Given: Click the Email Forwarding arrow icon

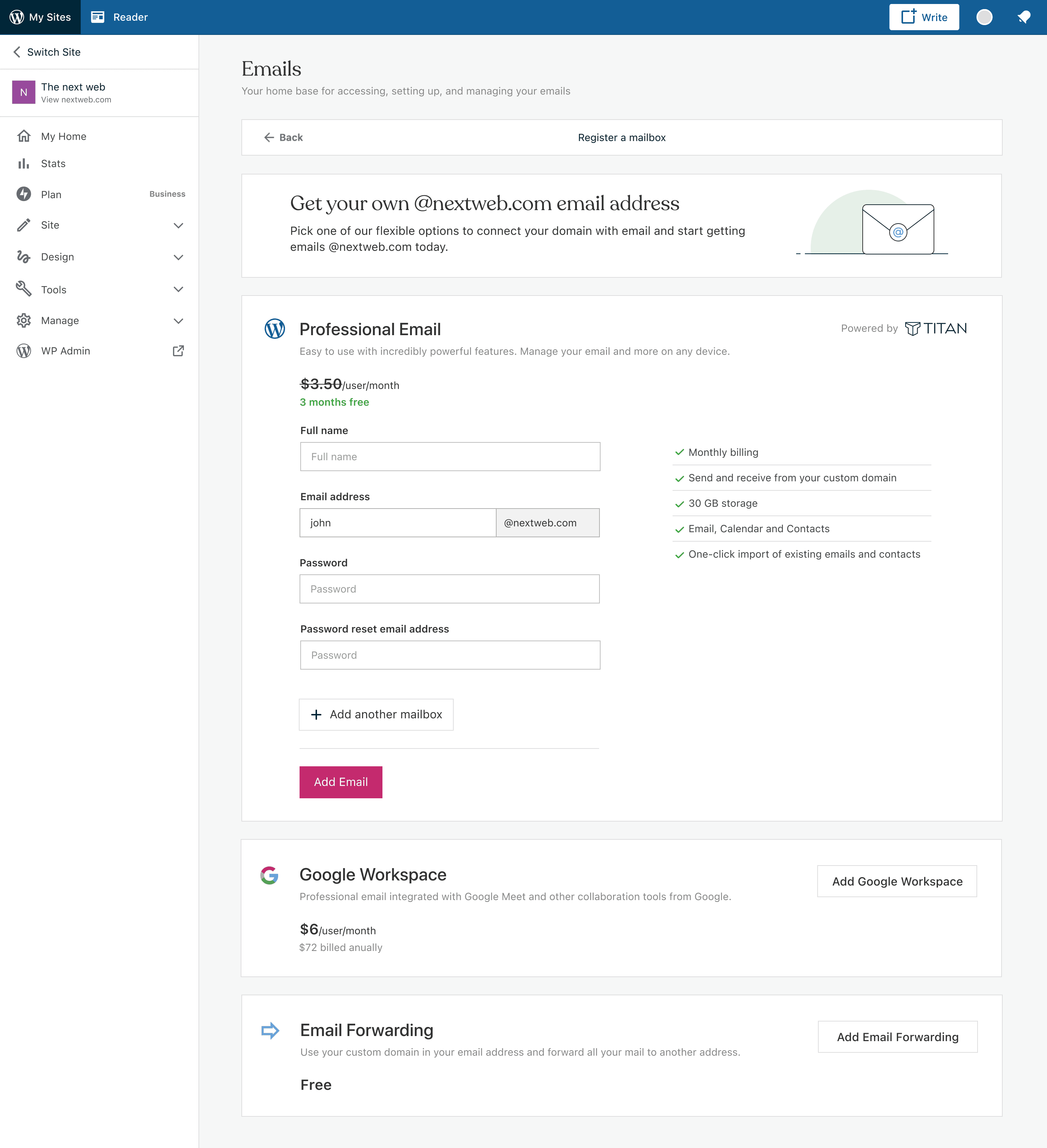Looking at the screenshot, I should tap(270, 1031).
